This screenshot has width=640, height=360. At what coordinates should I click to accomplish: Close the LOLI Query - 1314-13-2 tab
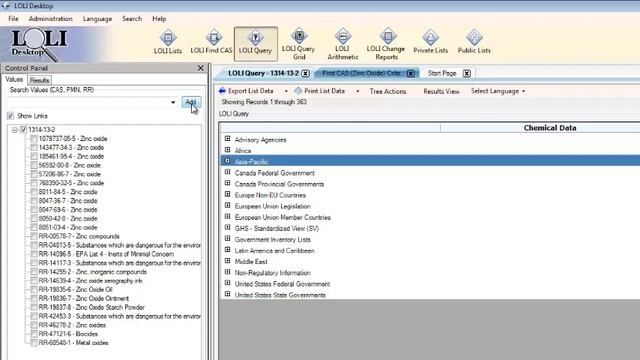click(x=305, y=73)
